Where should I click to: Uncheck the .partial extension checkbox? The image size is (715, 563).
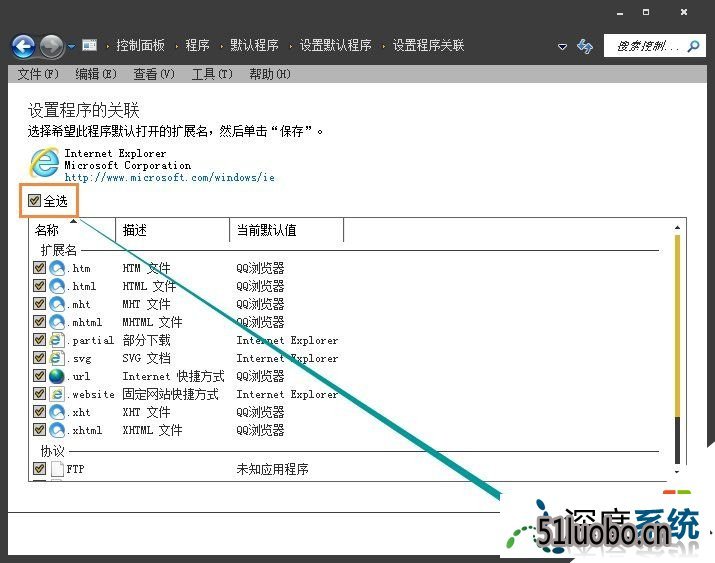pyautogui.click(x=39, y=339)
